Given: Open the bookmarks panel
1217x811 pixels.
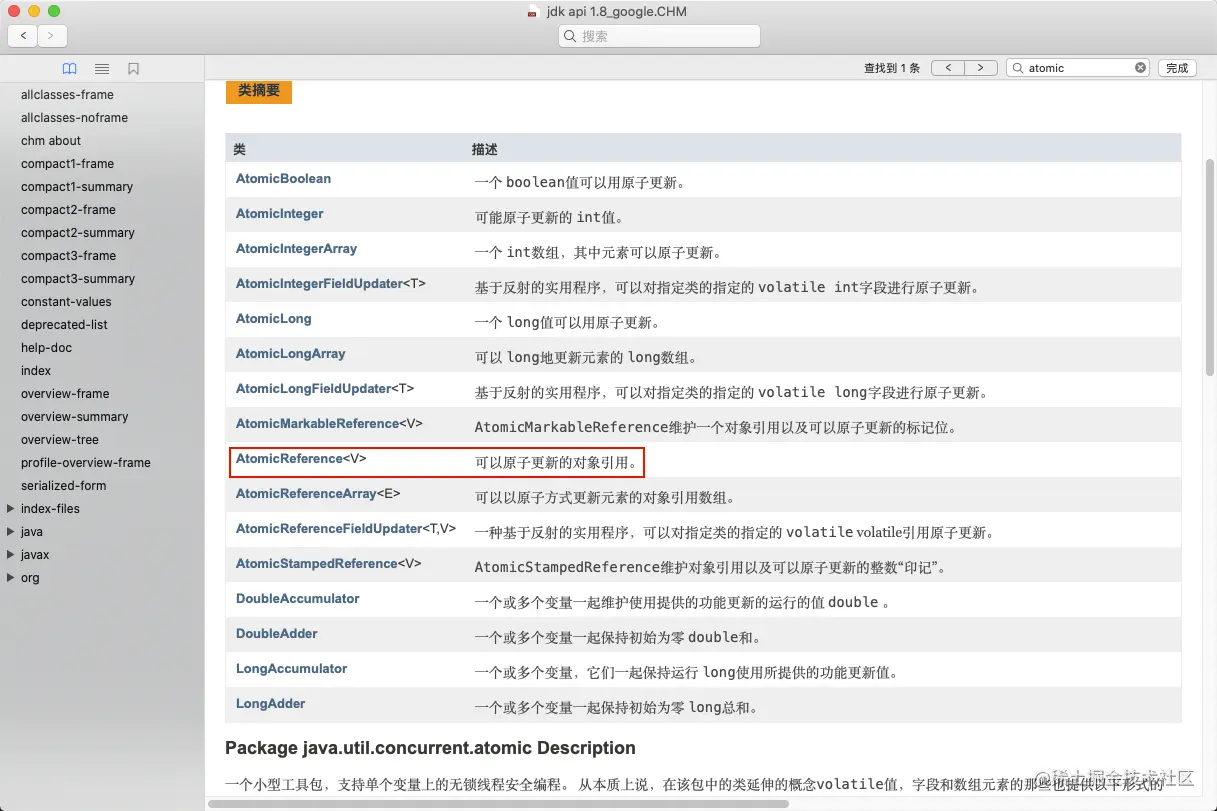Looking at the screenshot, I should (134, 69).
